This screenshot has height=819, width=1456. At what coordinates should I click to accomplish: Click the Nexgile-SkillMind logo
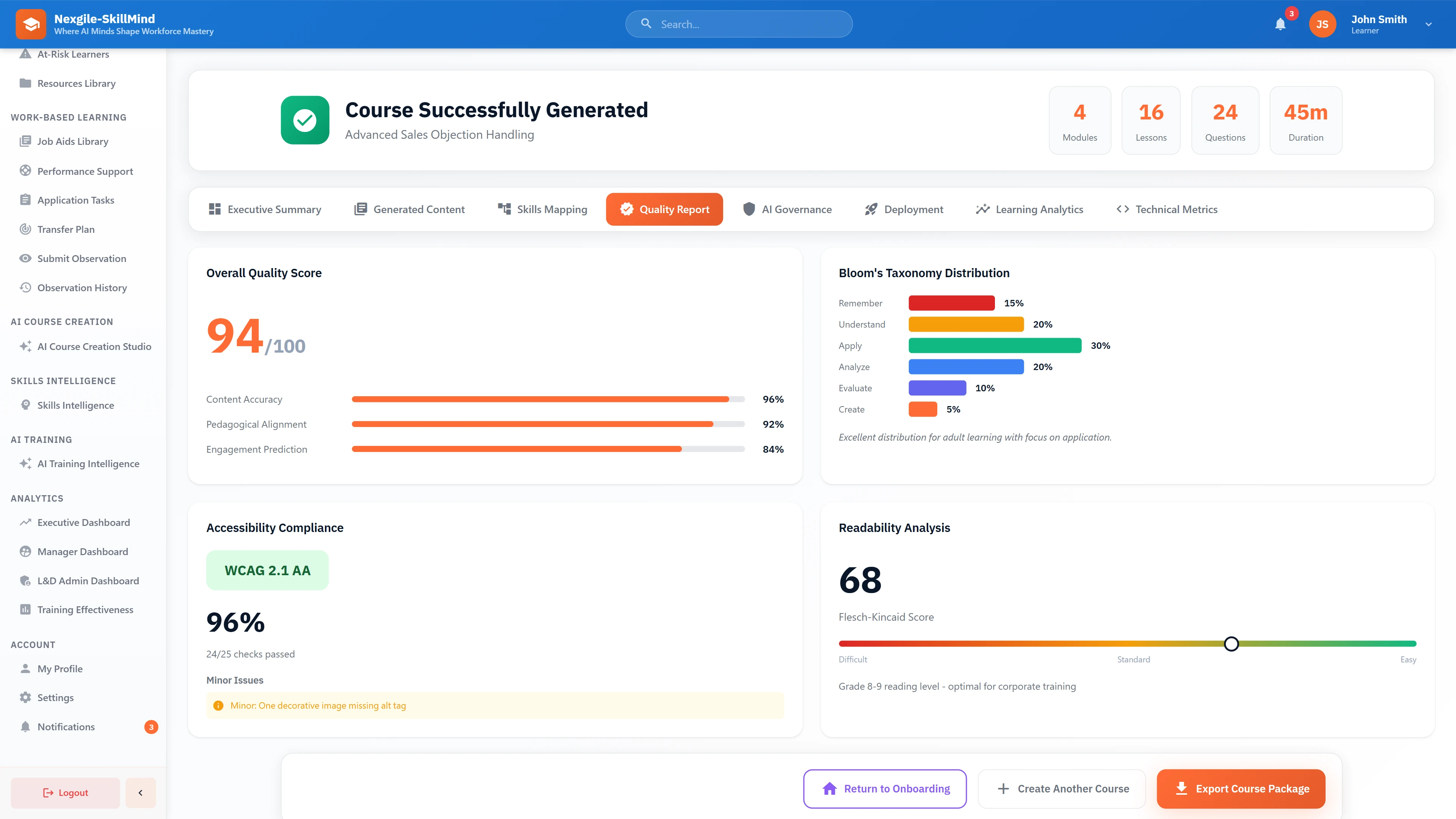(x=31, y=24)
